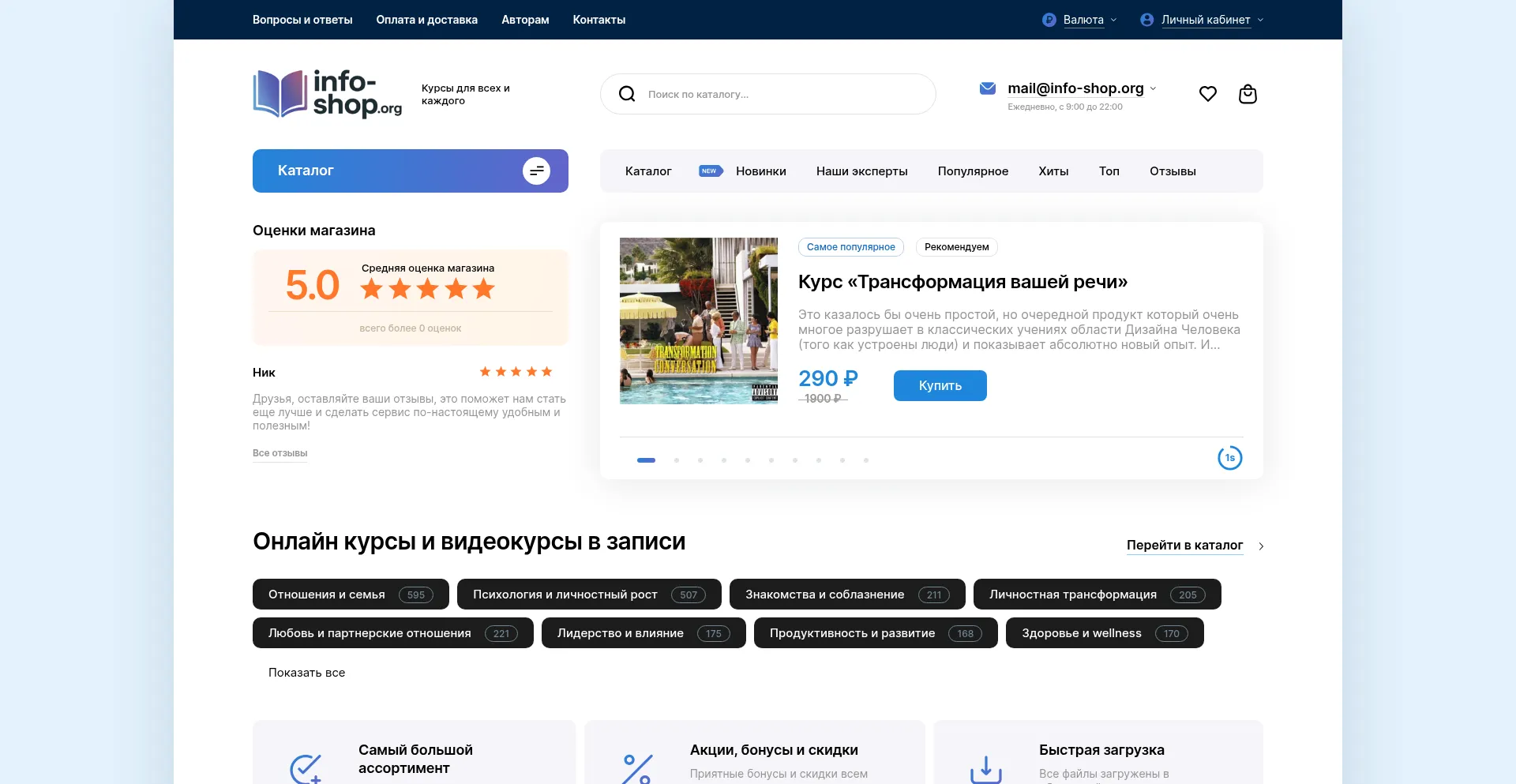The height and width of the screenshot is (784, 1516).
Task: Click the 1s slider timer circle
Action: pyautogui.click(x=1229, y=458)
